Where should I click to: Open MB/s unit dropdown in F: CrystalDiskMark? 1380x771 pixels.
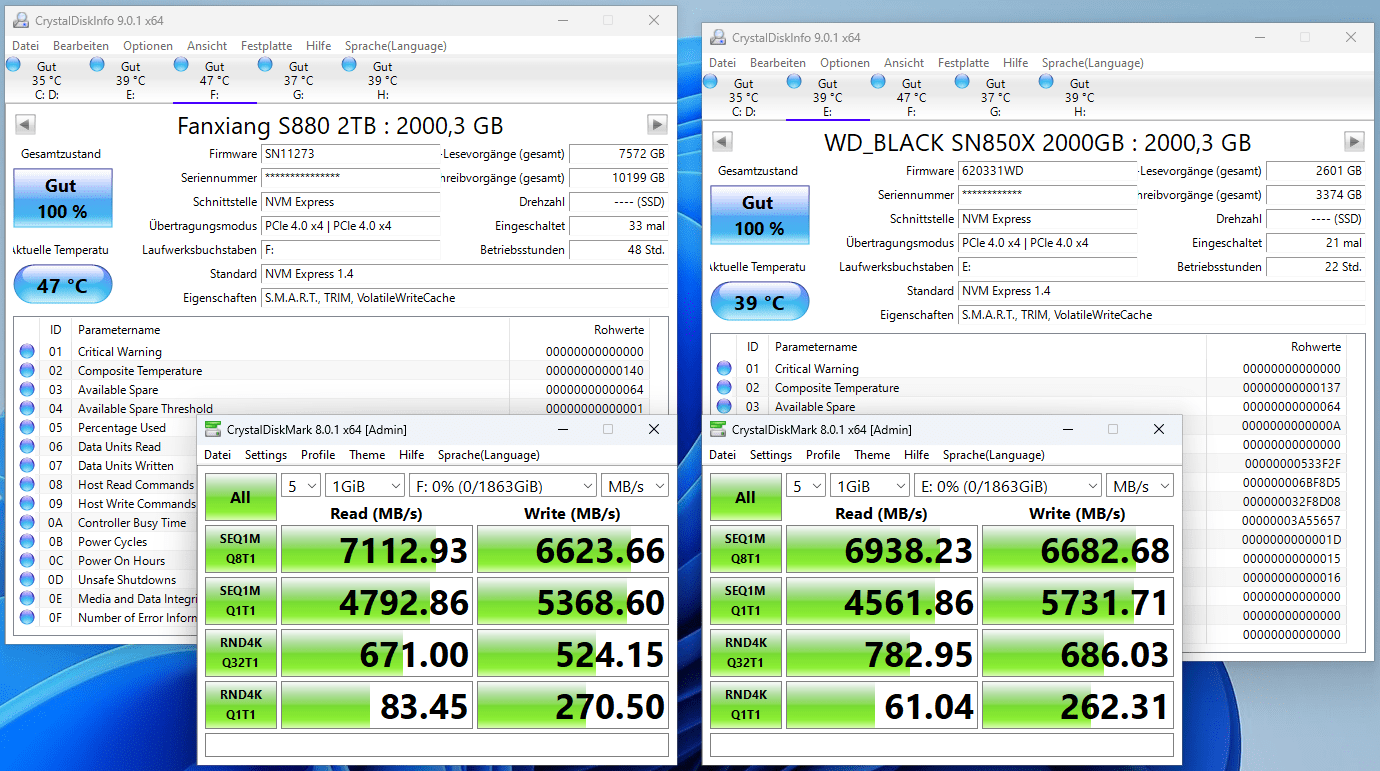coord(635,486)
